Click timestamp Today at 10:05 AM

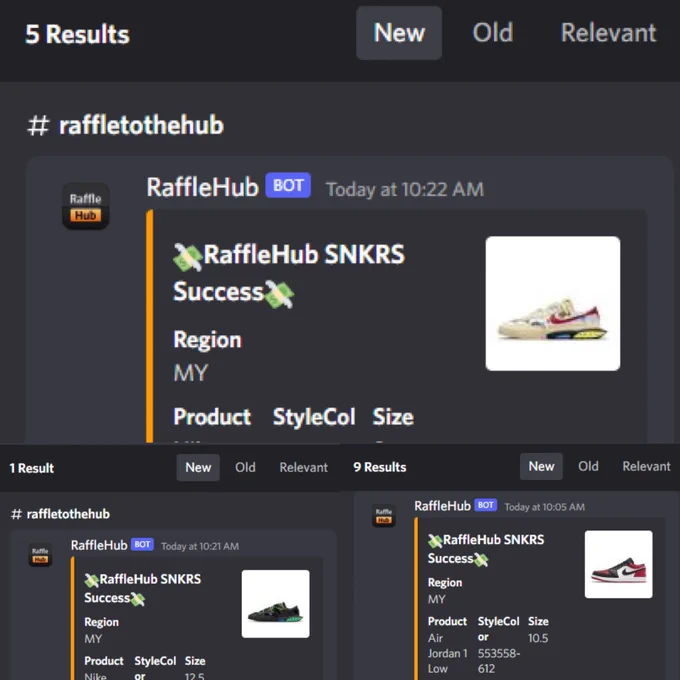point(544,507)
